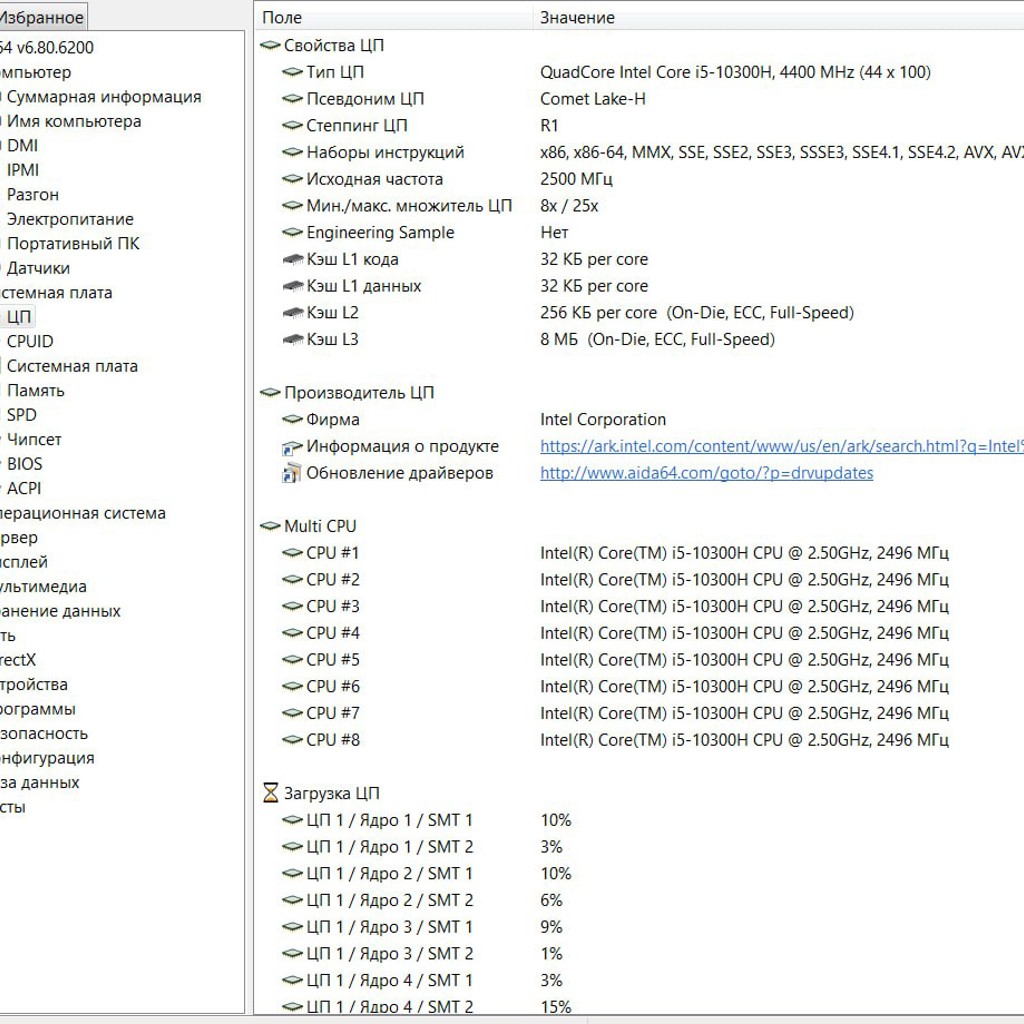Open Электропитание tree item
Viewport: 1024px width, 1024px height.
70,219
